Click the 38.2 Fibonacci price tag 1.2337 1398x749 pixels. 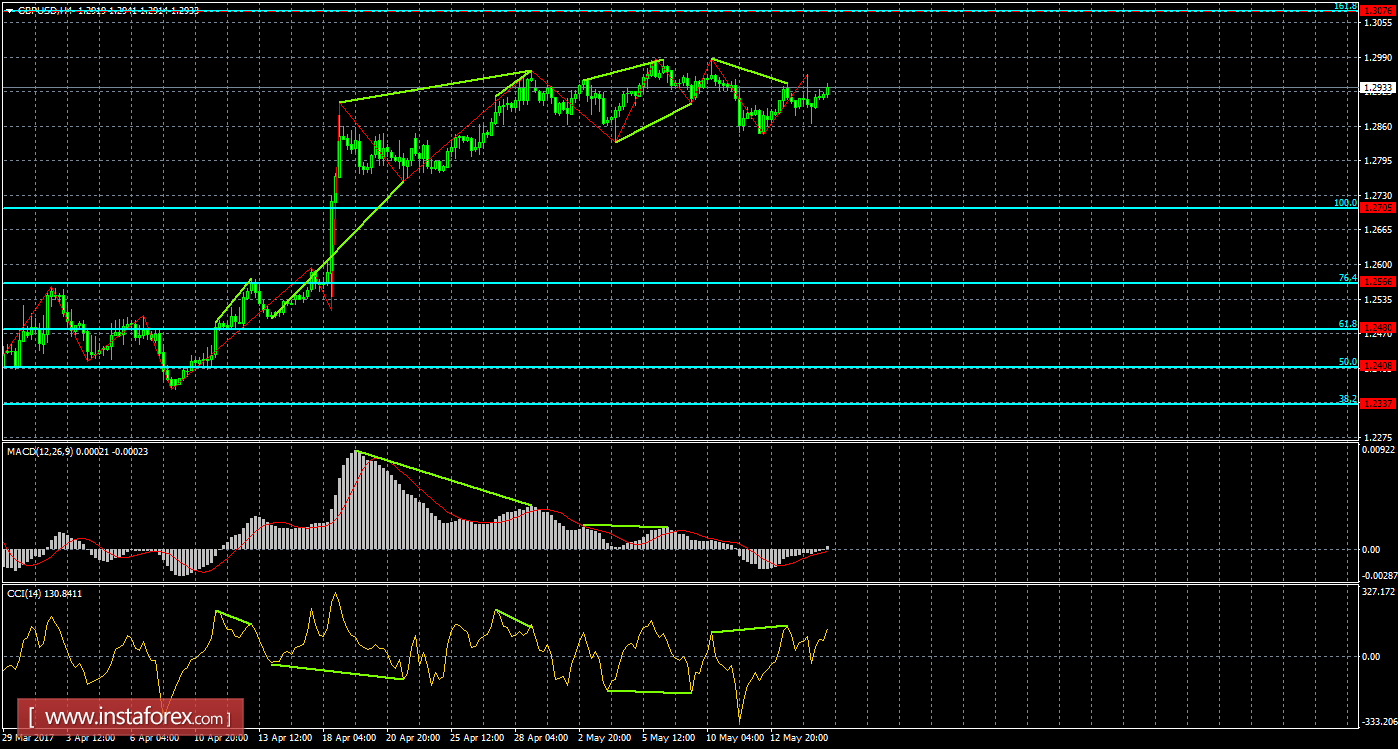coord(1378,404)
